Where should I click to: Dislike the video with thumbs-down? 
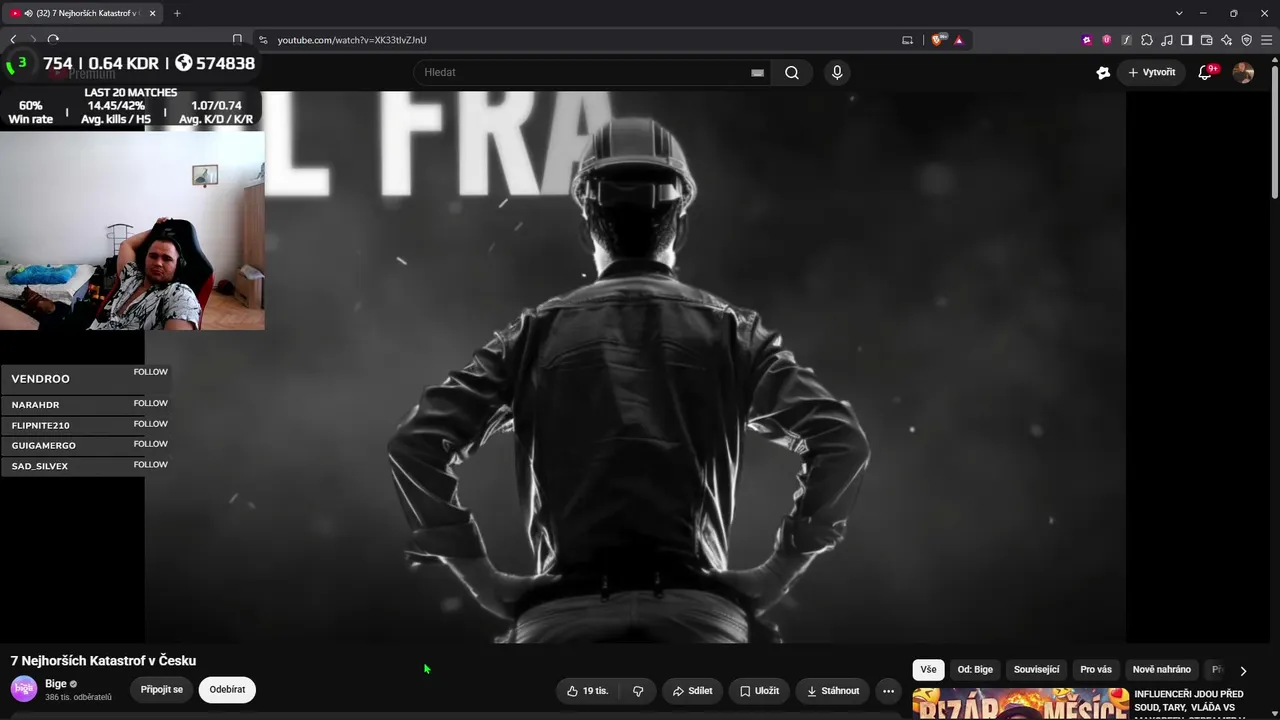click(638, 691)
